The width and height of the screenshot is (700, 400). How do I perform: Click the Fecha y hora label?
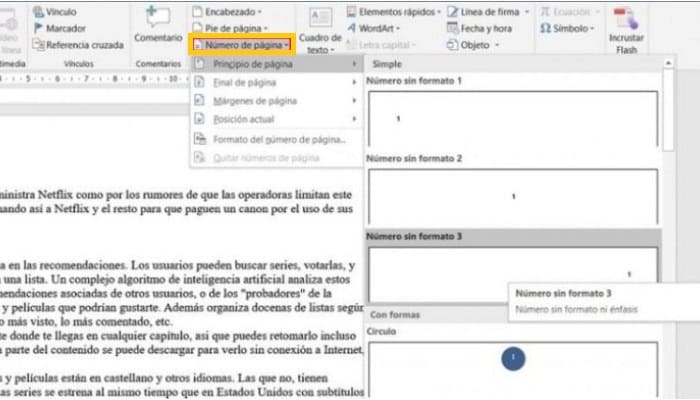coord(486,29)
